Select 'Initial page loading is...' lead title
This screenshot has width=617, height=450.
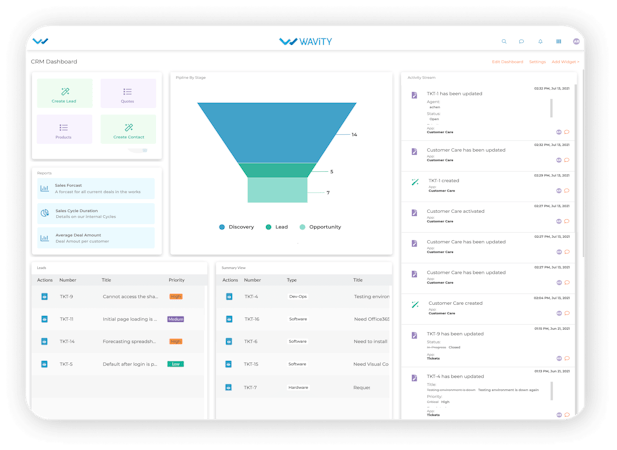pos(130,319)
